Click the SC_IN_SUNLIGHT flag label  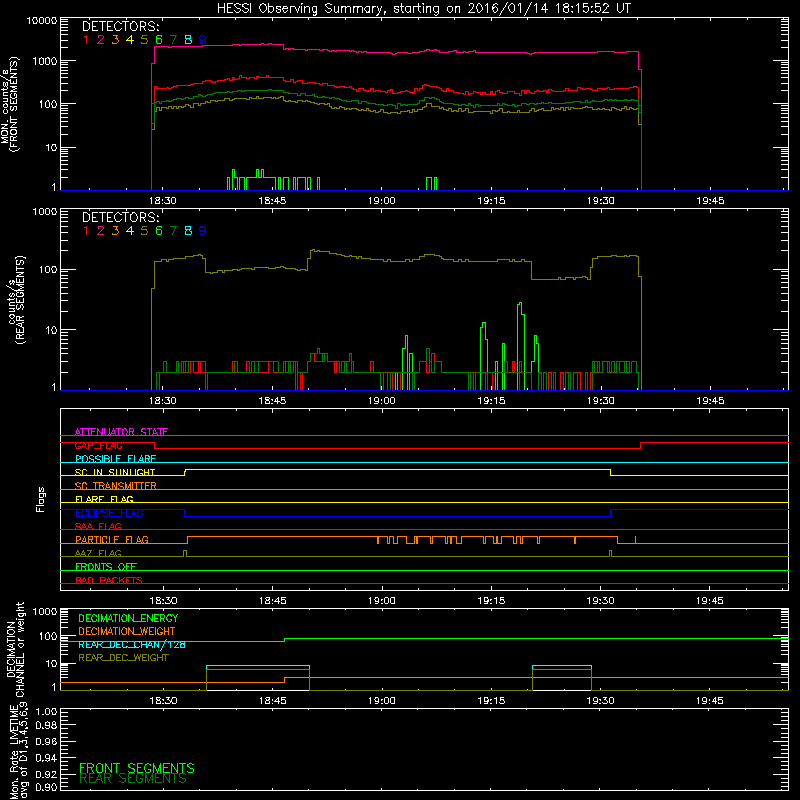[115, 472]
